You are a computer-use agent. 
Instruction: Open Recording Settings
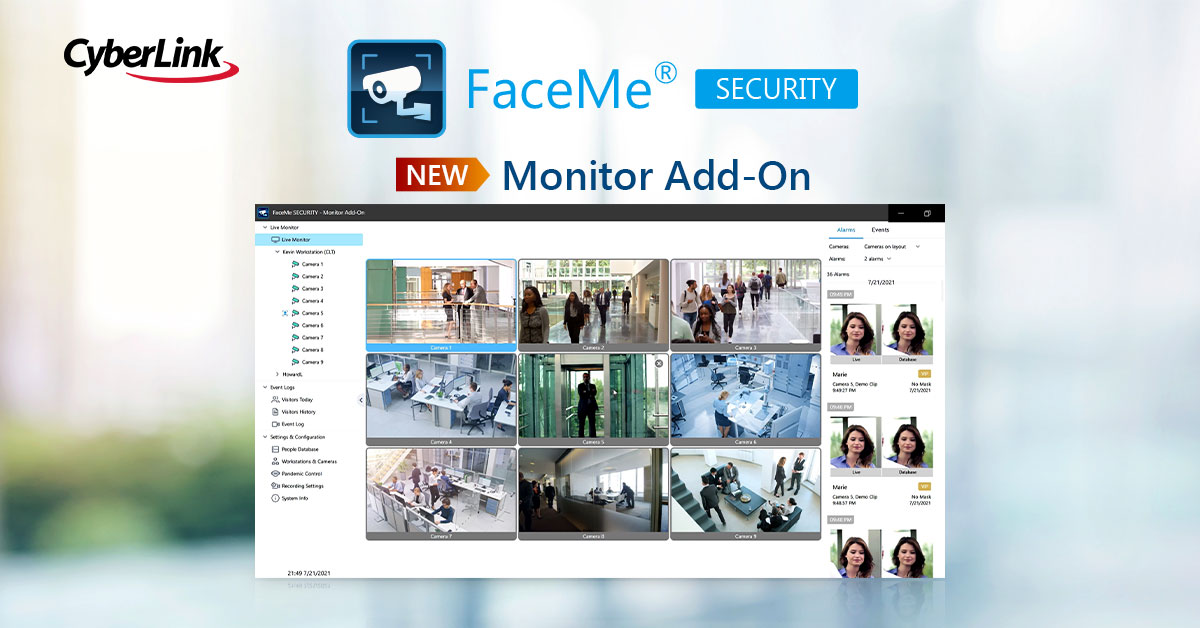coord(304,485)
